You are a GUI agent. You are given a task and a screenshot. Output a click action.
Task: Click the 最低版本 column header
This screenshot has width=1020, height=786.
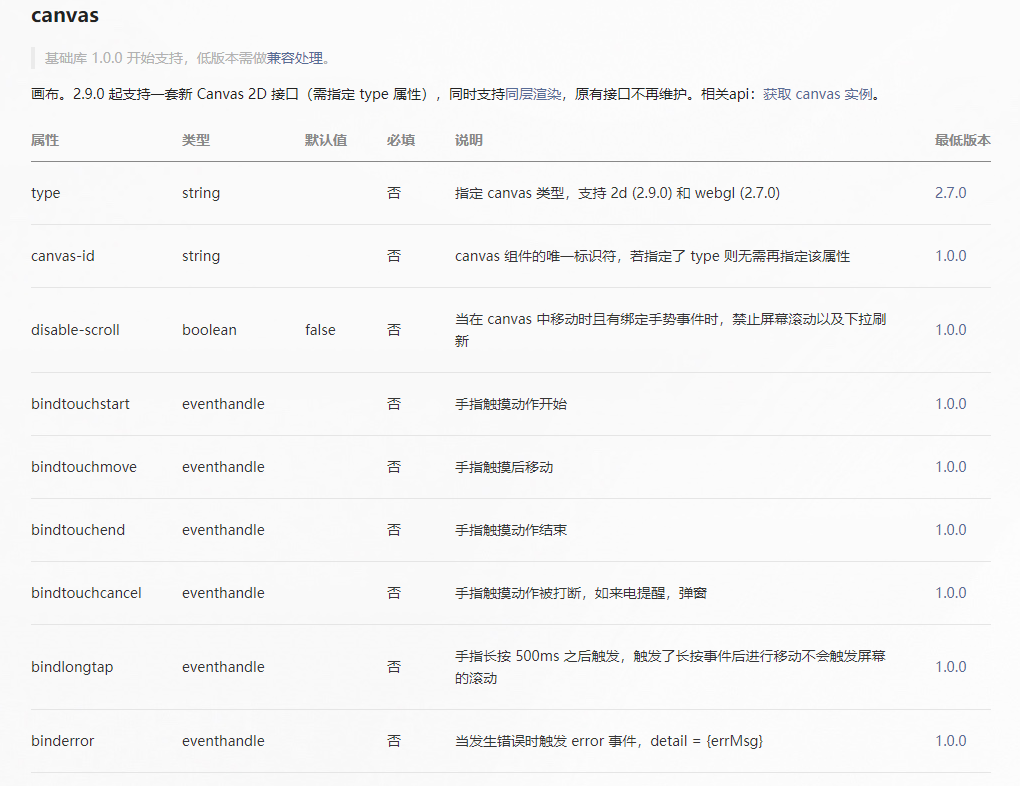[960, 140]
